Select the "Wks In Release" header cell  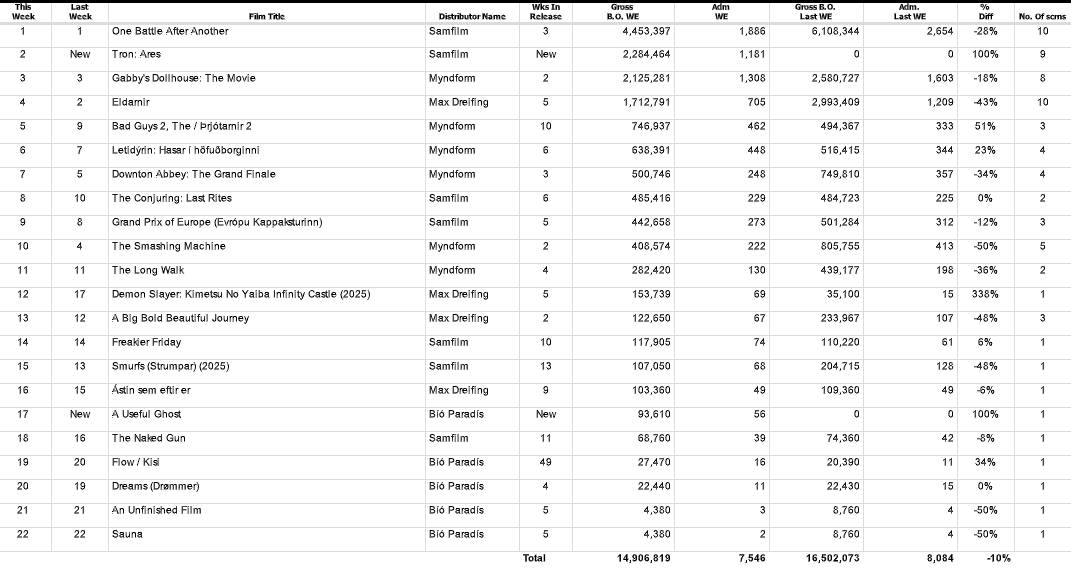point(545,12)
